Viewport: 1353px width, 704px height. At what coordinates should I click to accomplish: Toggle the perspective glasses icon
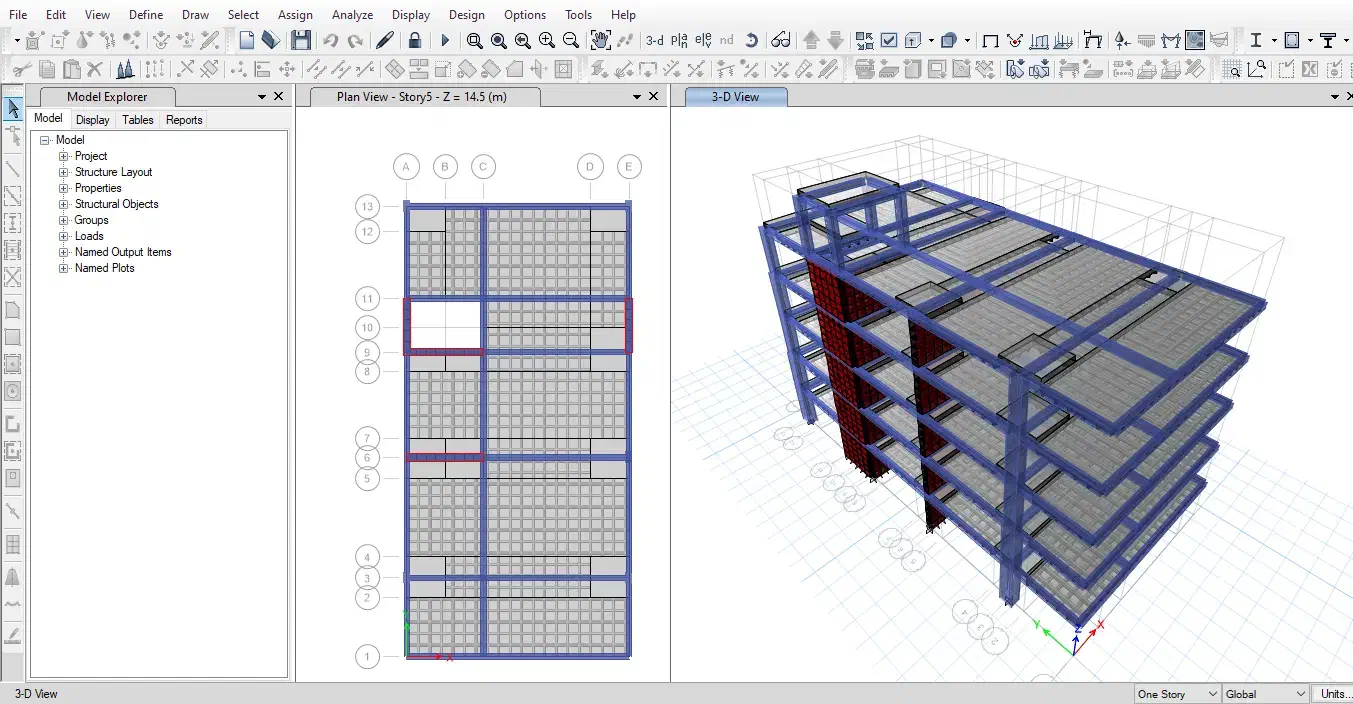point(781,41)
